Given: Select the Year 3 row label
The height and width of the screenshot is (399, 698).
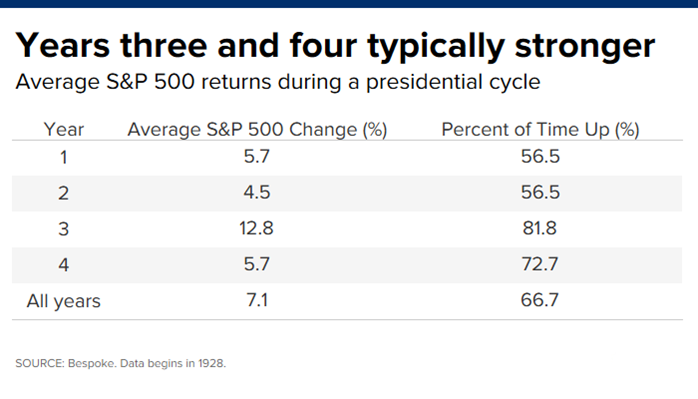Looking at the screenshot, I should click(64, 229).
